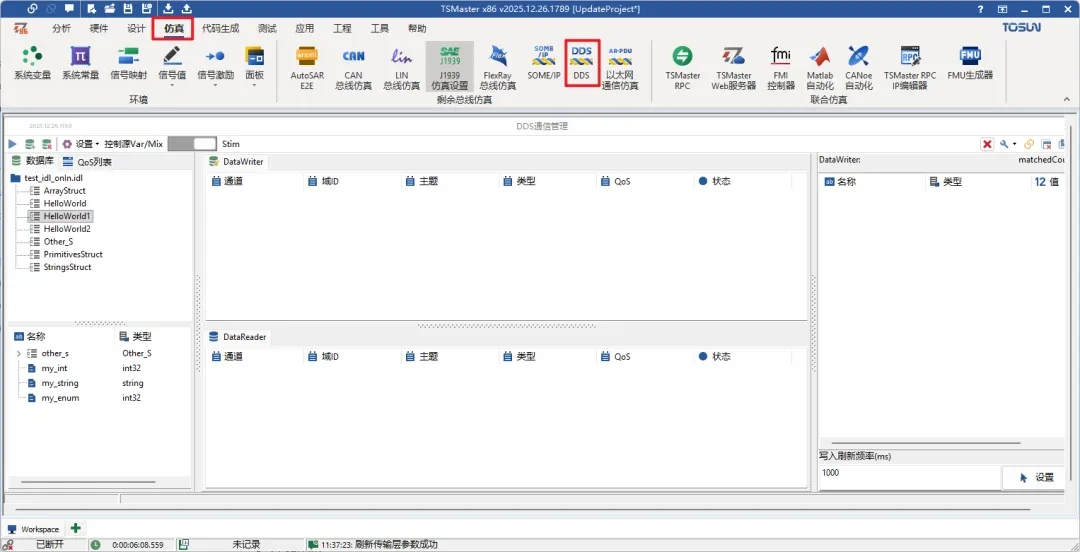Open CAN 总线仿真 bus simulation
Image resolution: width=1080 pixels, height=552 pixels.
(x=353, y=67)
